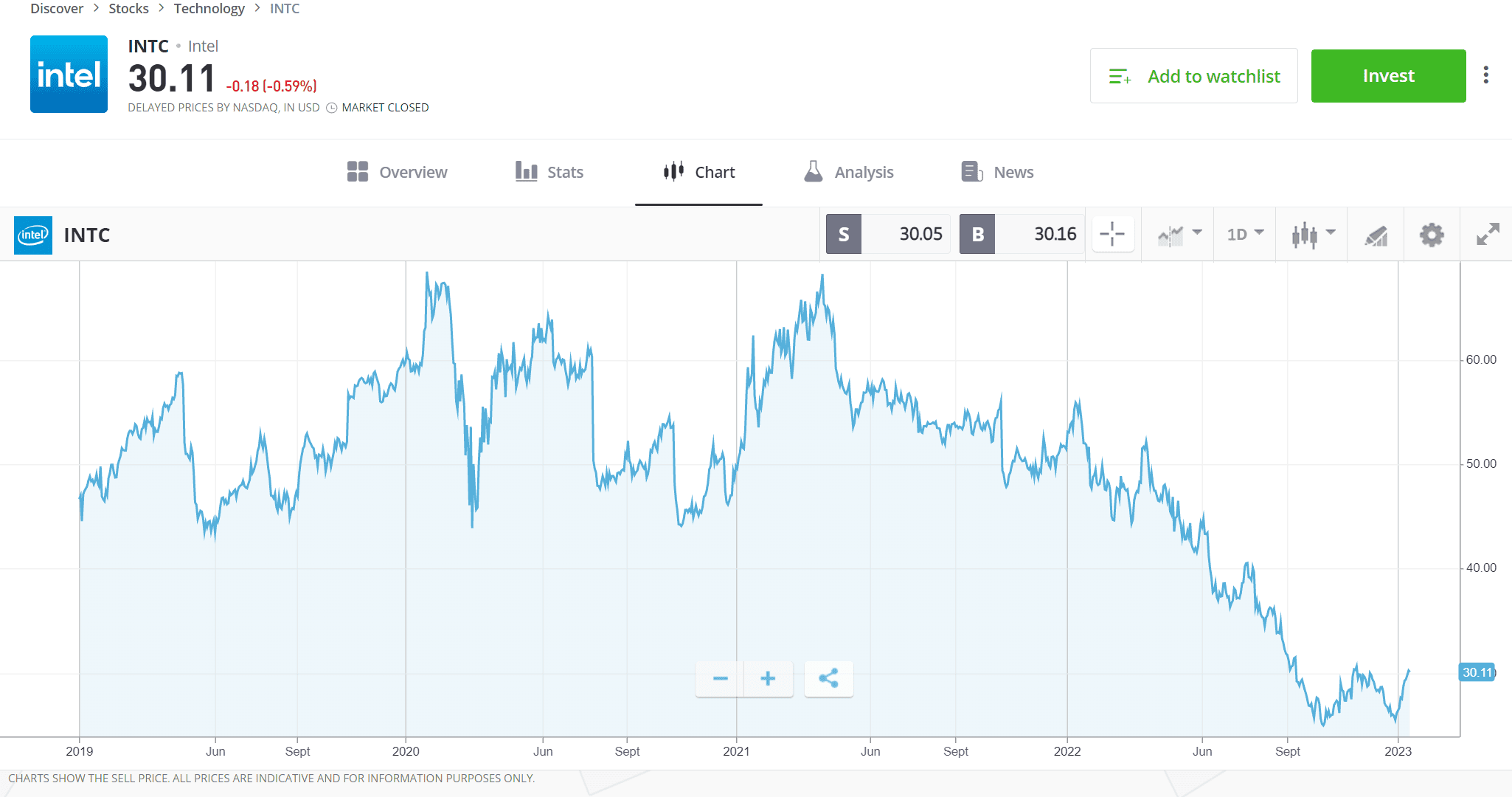Click the watchlist add-list icon
This screenshot has height=797, width=1512.
click(x=1120, y=76)
